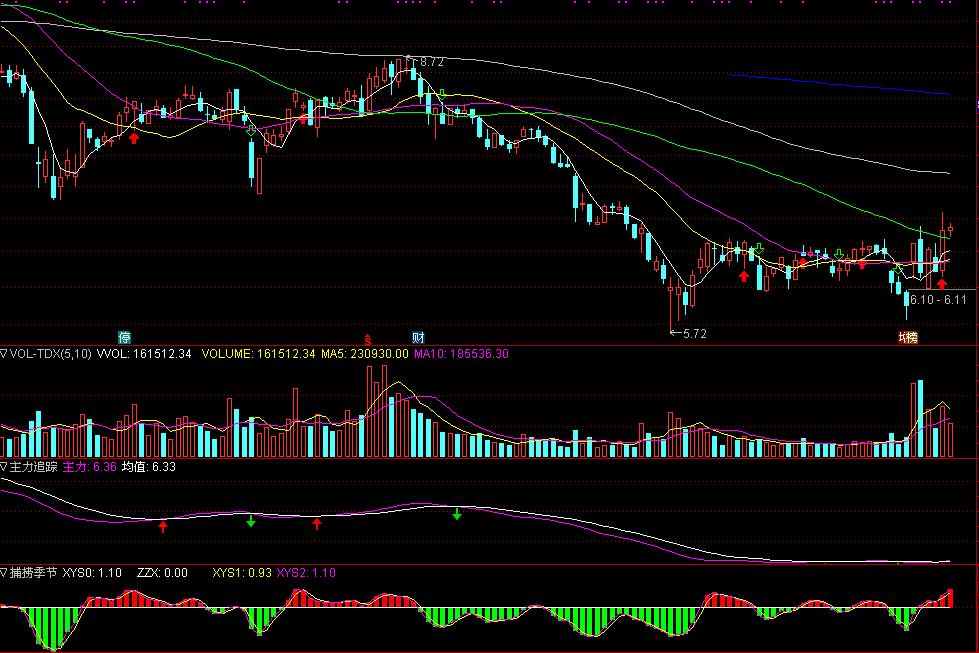Viewport: 979px width, 653px height.
Task: Click the MA5: 230930.00 volume average
Action: [365, 354]
